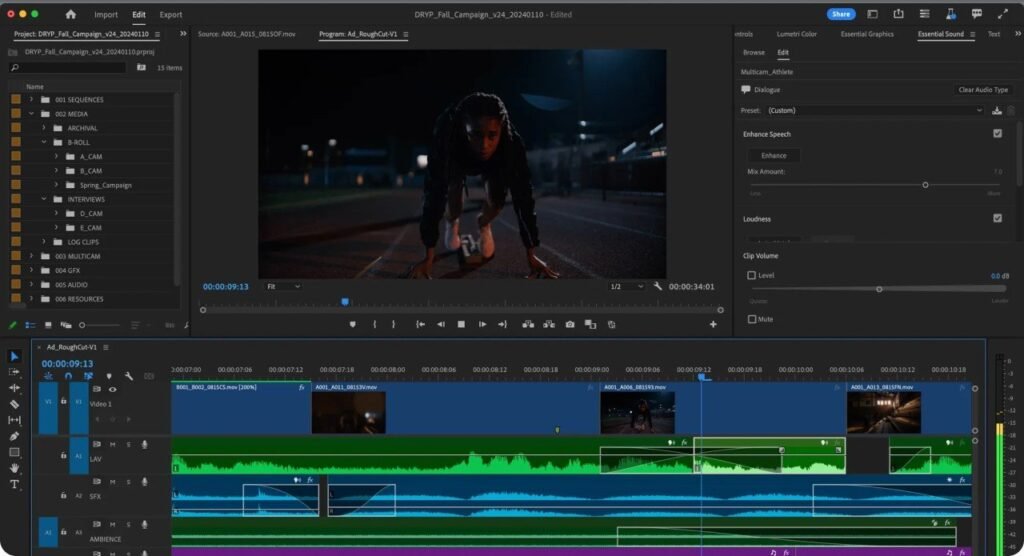Viewport: 1024px width, 556px height.
Task: Select the Selection tool arrow
Action: [x=14, y=356]
